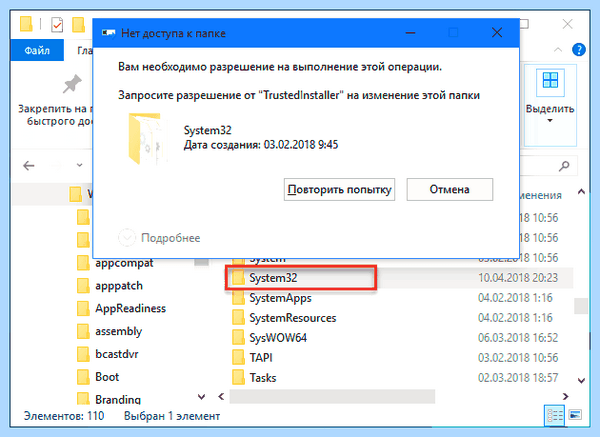The image size is (600, 437).
Task: Click the pin Закрепить icon in ribbon
Action: (72, 84)
